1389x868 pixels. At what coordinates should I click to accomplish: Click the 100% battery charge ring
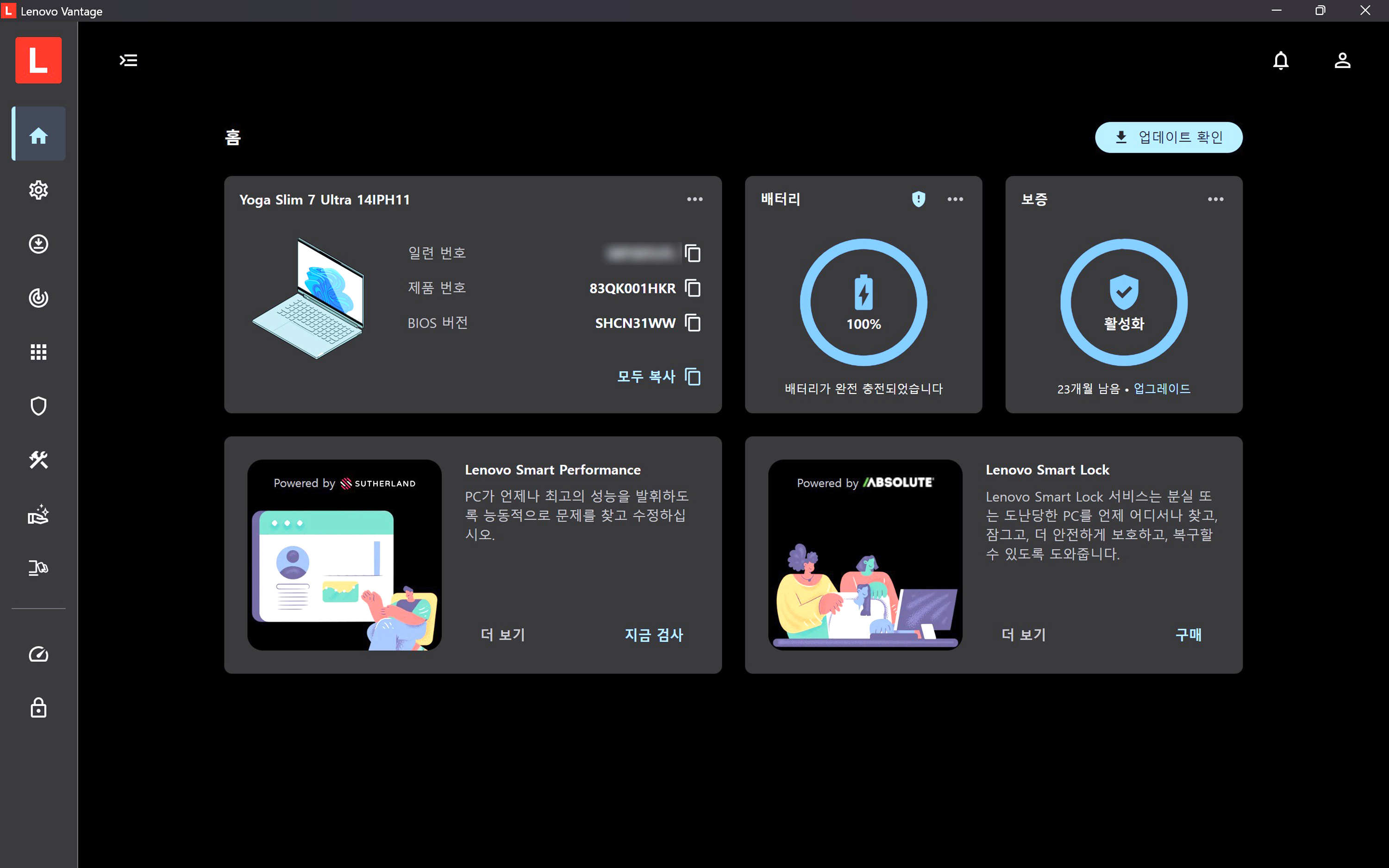[x=864, y=303]
